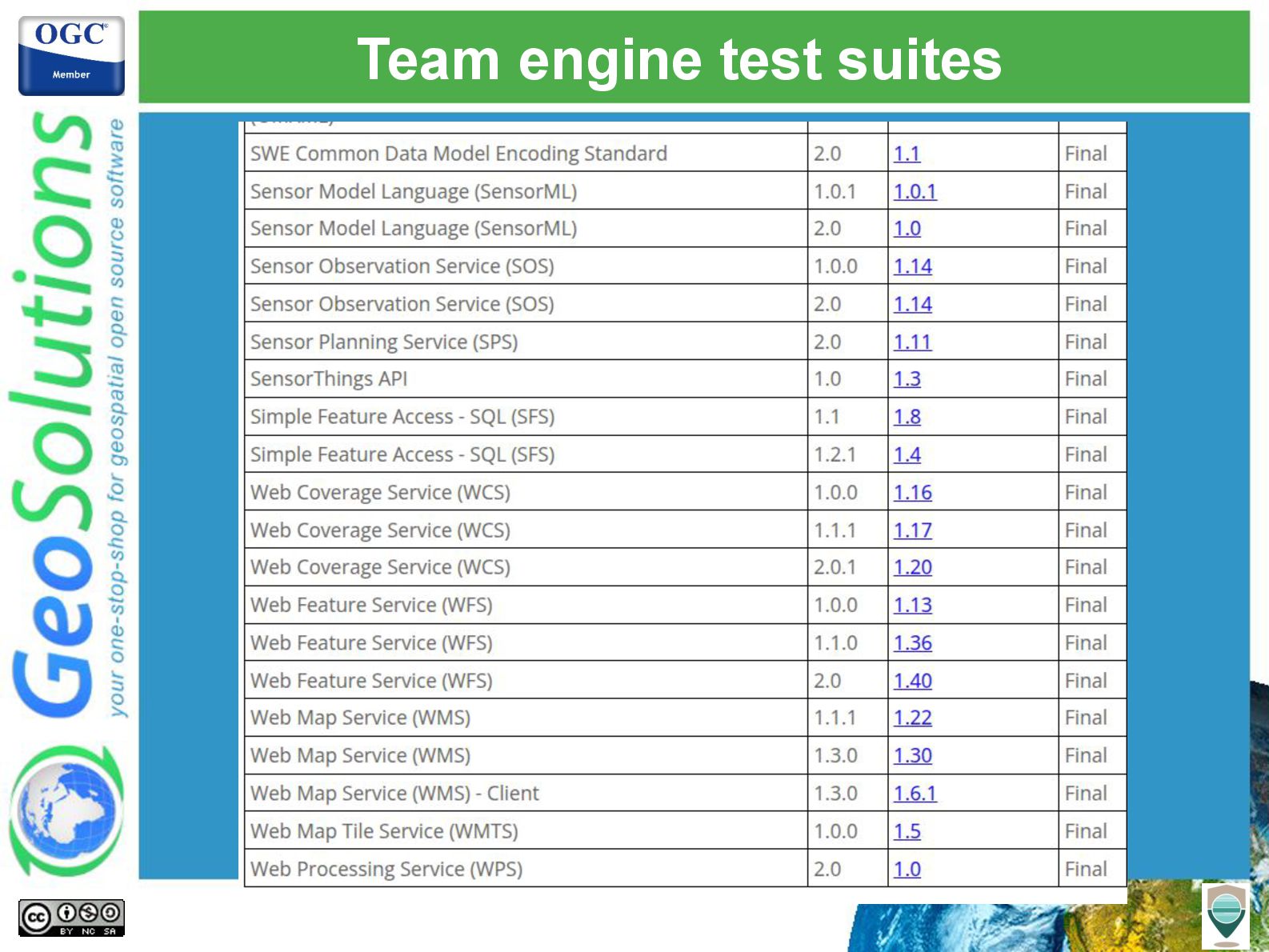The width and height of the screenshot is (1269, 952).
Task: Open revision 1.0.1 link for SensorML
Action: pos(915,191)
